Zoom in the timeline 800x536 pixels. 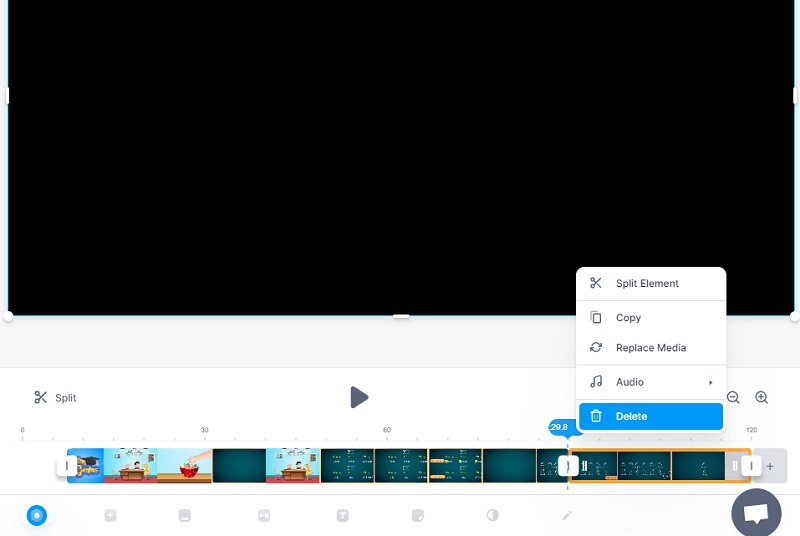coord(761,397)
